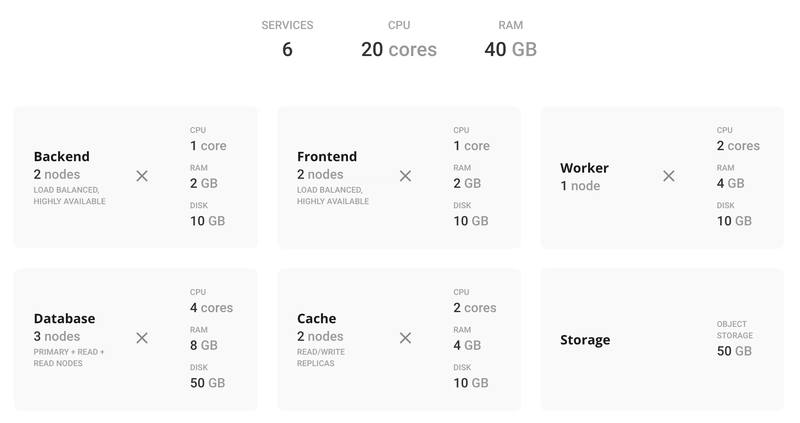This screenshot has height=423, width=800.
Task: Click the Database 3 nodes count
Action: point(56,336)
